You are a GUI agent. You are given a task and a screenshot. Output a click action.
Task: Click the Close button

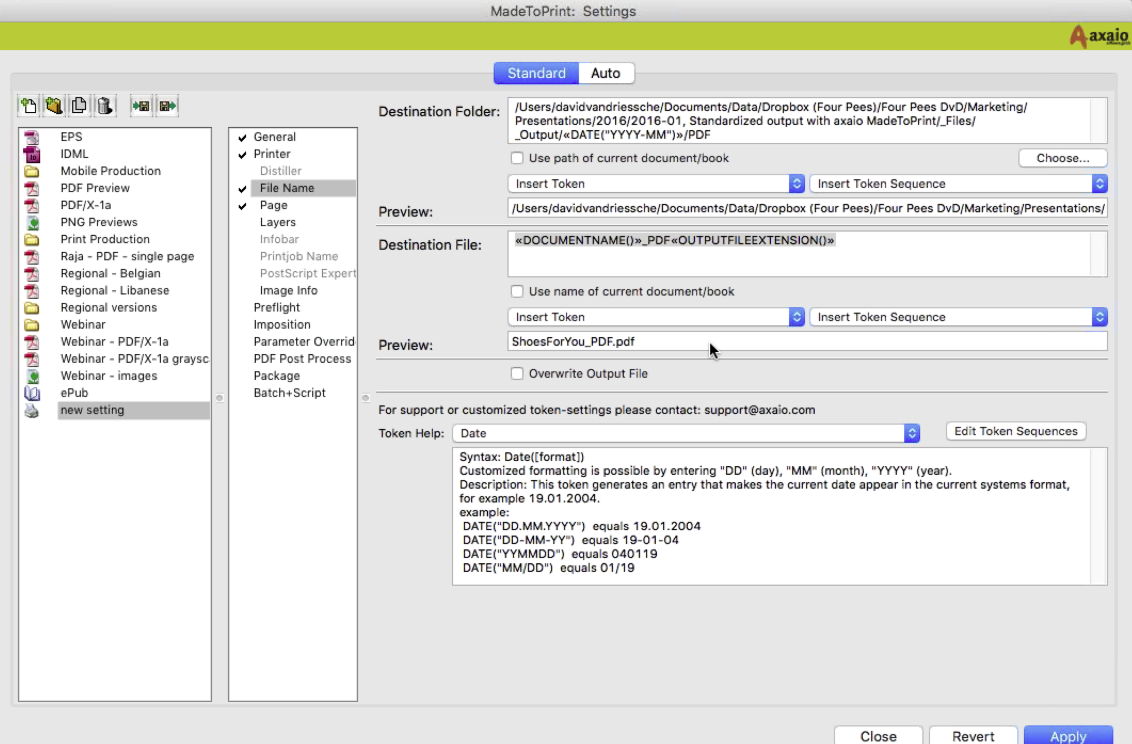coord(879,735)
